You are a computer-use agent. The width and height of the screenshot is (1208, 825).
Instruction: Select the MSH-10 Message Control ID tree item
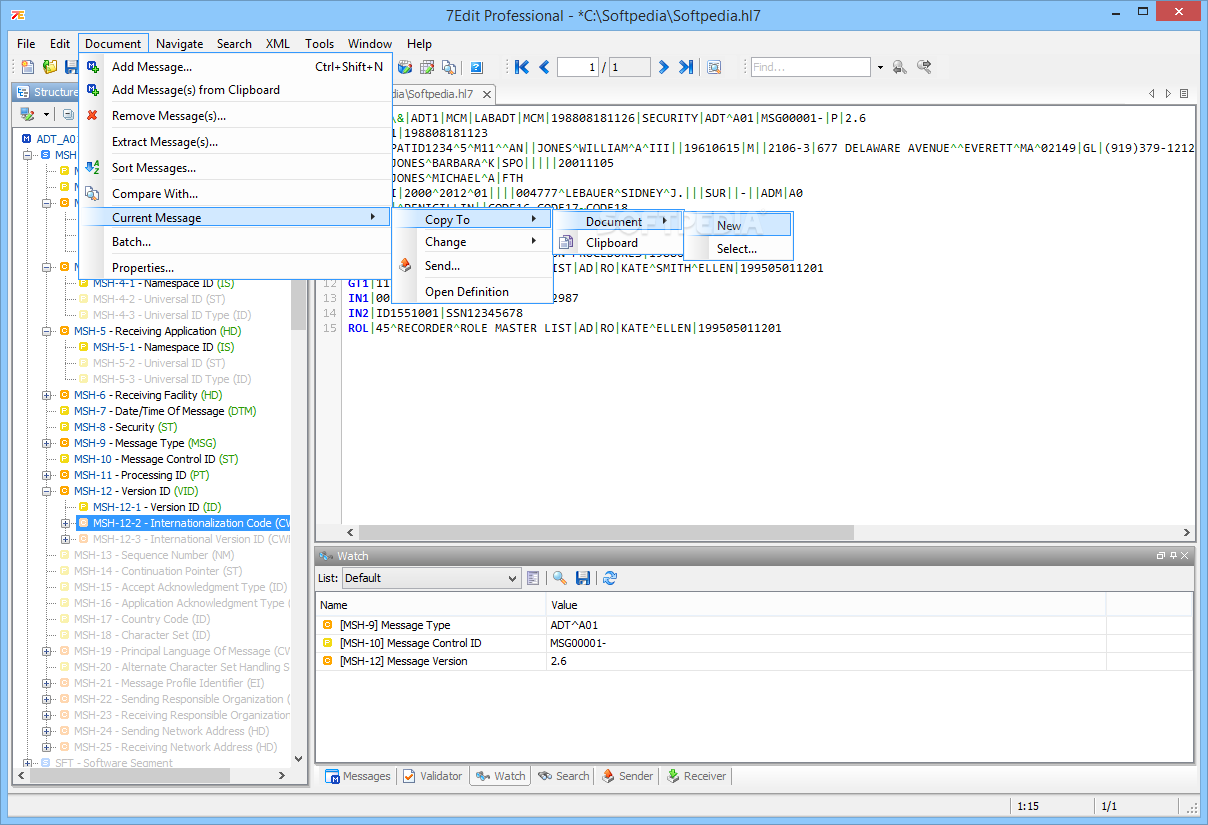point(156,459)
